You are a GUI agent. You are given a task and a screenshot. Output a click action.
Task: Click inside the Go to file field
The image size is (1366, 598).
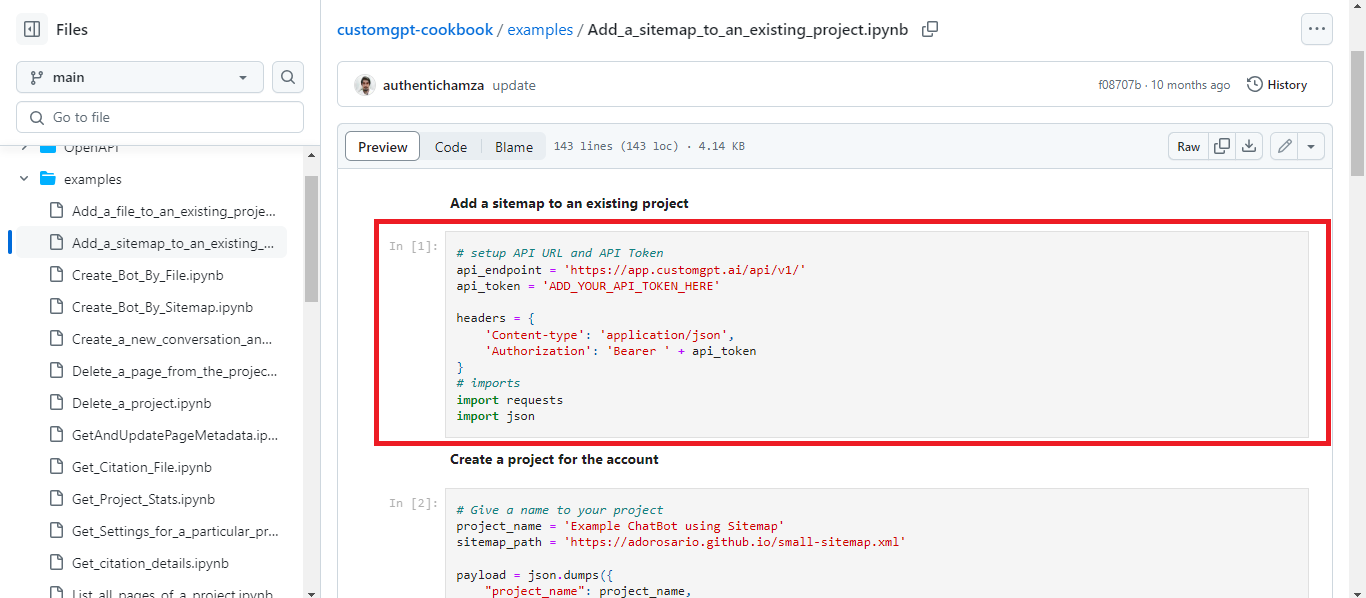pyautogui.click(x=160, y=117)
